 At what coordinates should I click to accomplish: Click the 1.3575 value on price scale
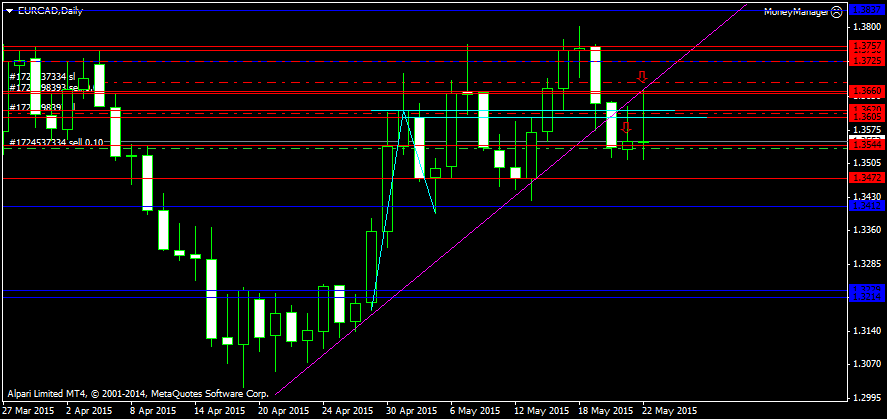pos(867,130)
